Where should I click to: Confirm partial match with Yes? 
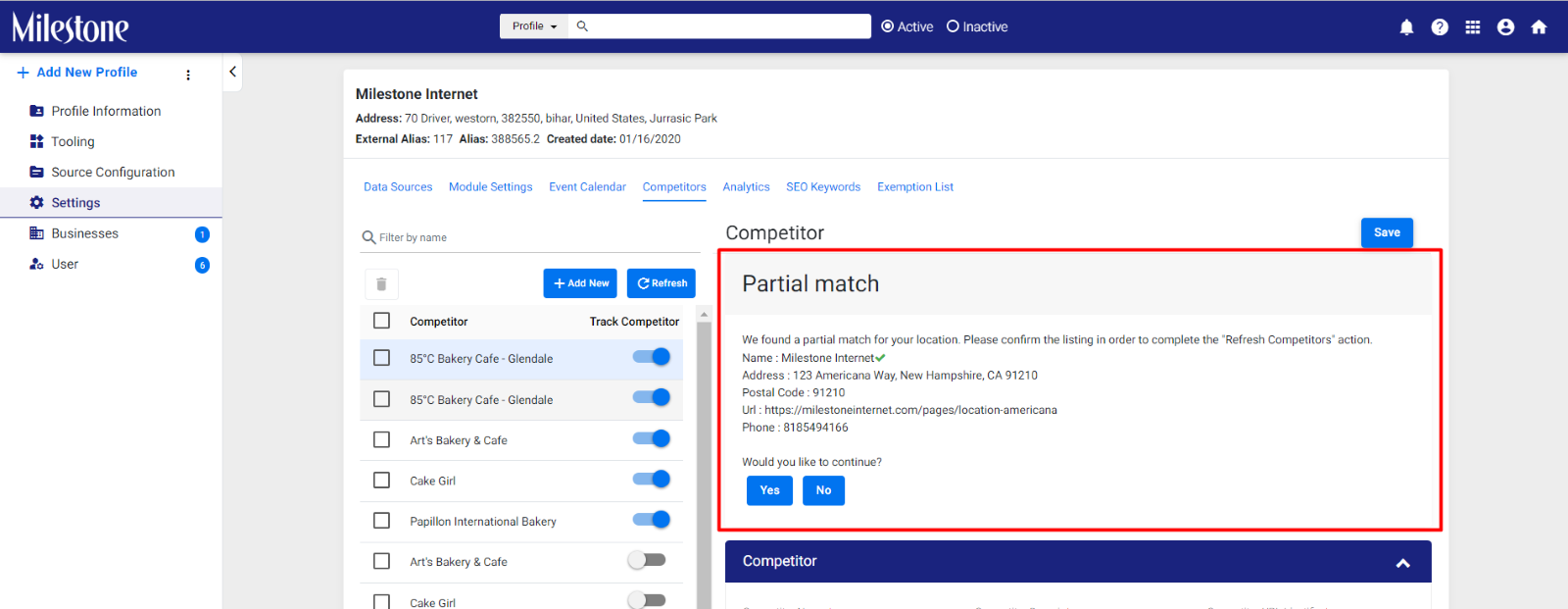point(769,490)
